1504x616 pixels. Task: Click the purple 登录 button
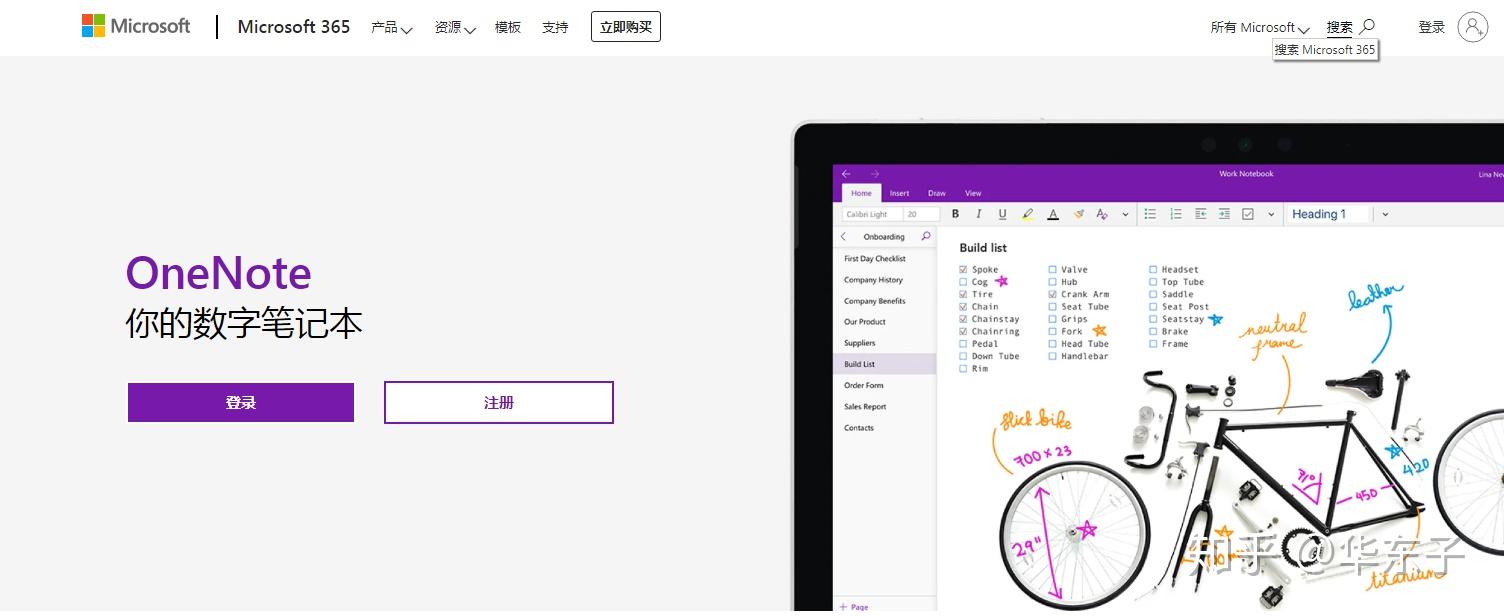[240, 402]
